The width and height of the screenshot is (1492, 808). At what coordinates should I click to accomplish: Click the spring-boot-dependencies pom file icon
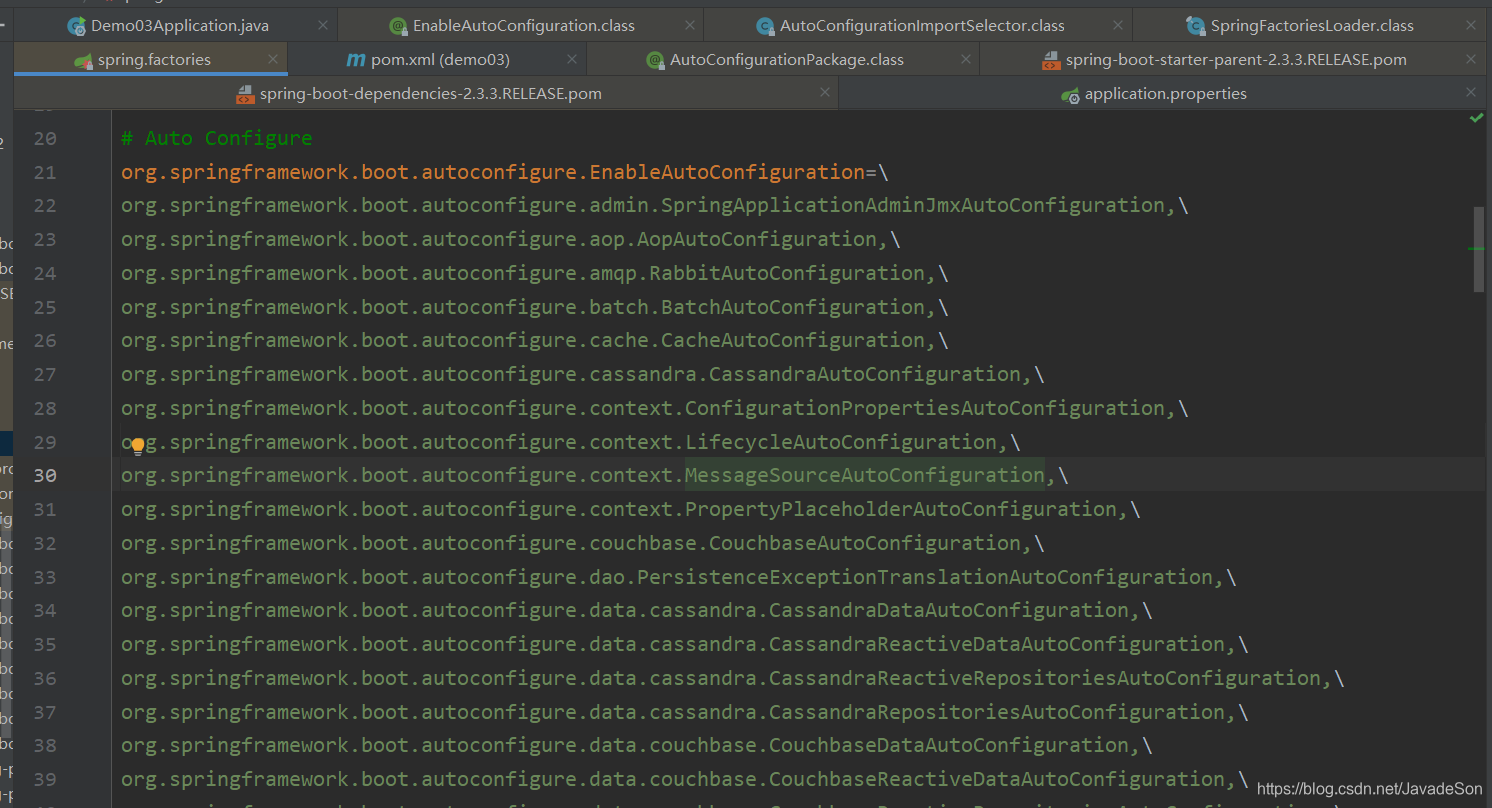click(245, 94)
